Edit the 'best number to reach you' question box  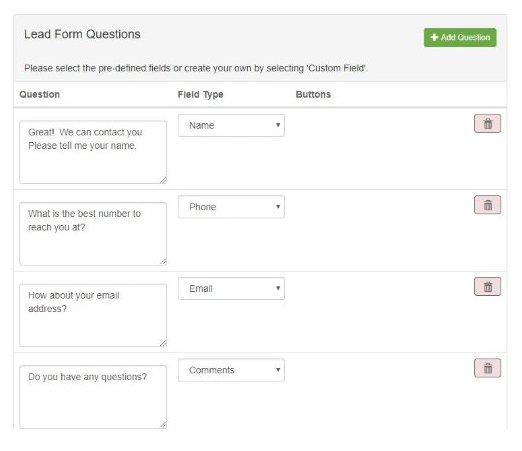coord(93,234)
